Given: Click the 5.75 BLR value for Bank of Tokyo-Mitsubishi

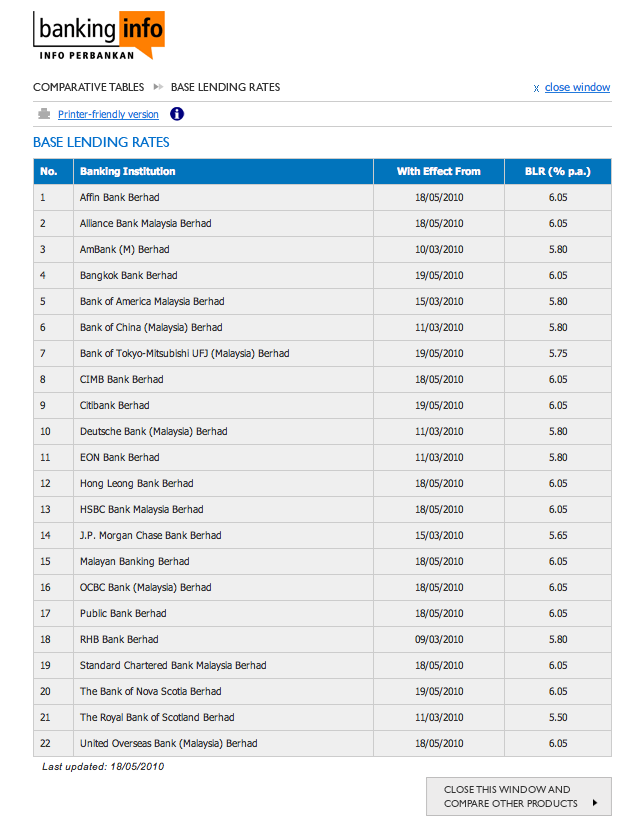Looking at the screenshot, I should pos(558,353).
